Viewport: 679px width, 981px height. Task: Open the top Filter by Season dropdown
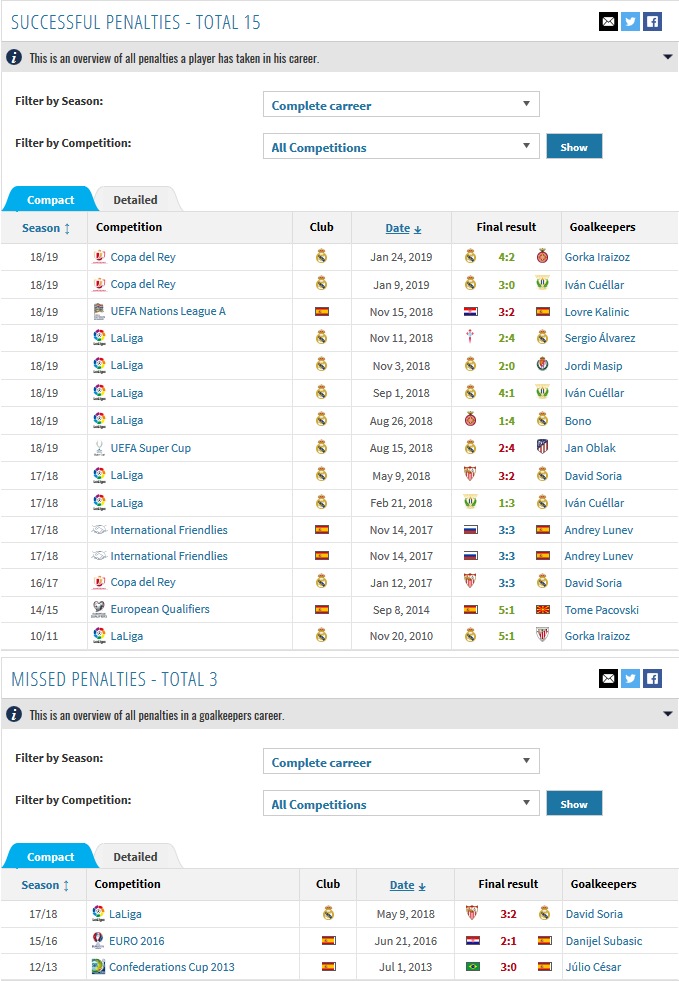pyautogui.click(x=400, y=105)
